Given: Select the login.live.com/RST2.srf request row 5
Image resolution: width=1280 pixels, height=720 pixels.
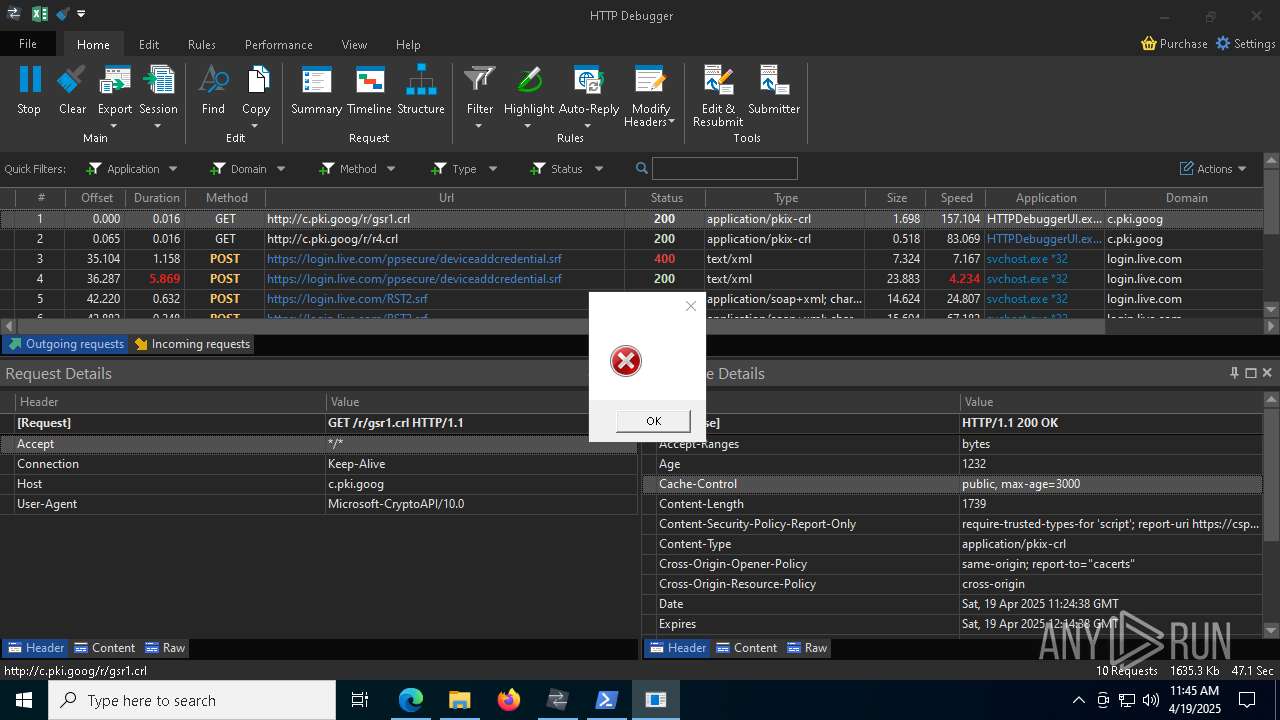Looking at the screenshot, I should [632, 299].
